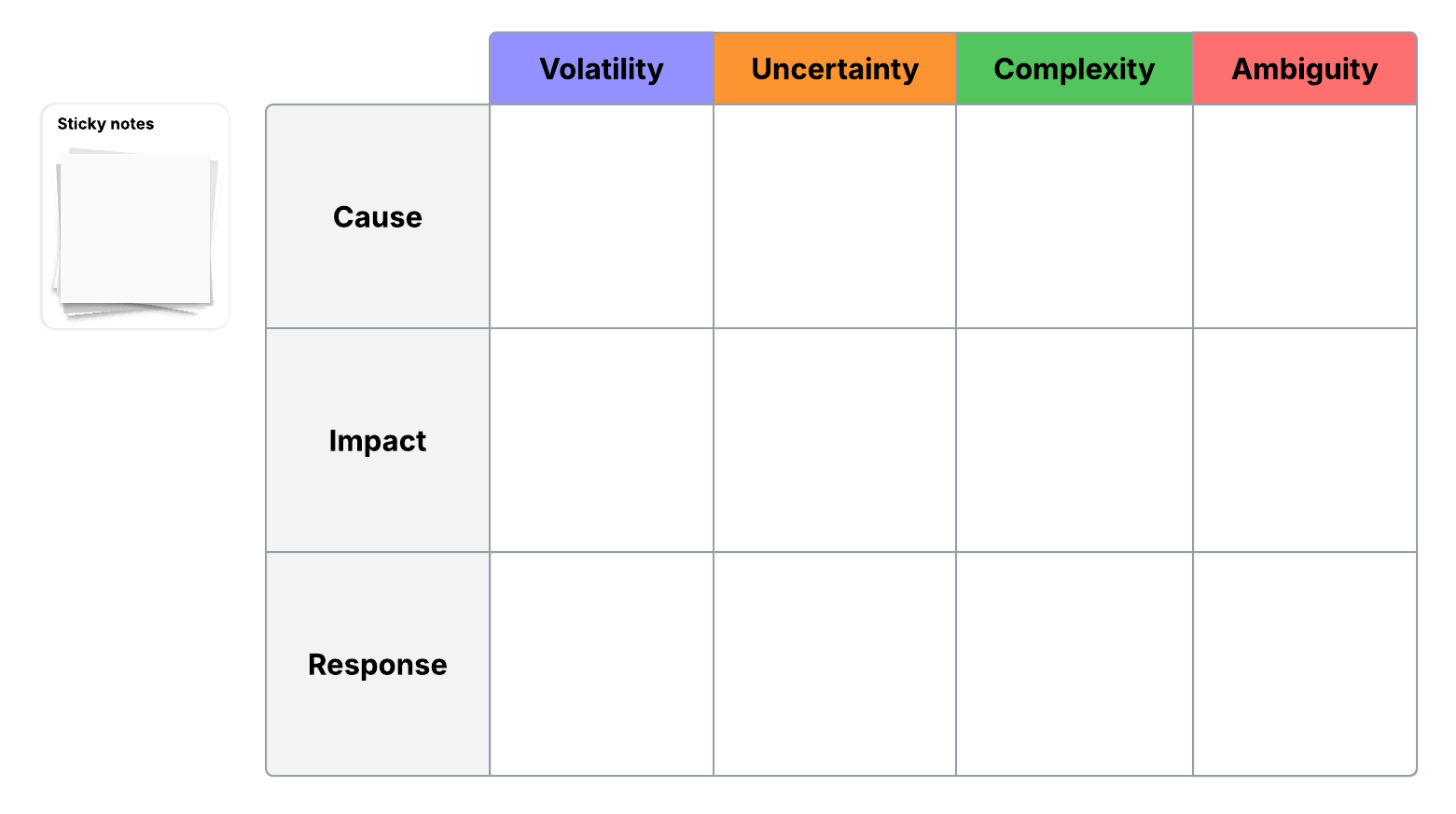Click the orange Uncertainty header
The height and width of the screenshot is (814, 1456).
tap(835, 69)
